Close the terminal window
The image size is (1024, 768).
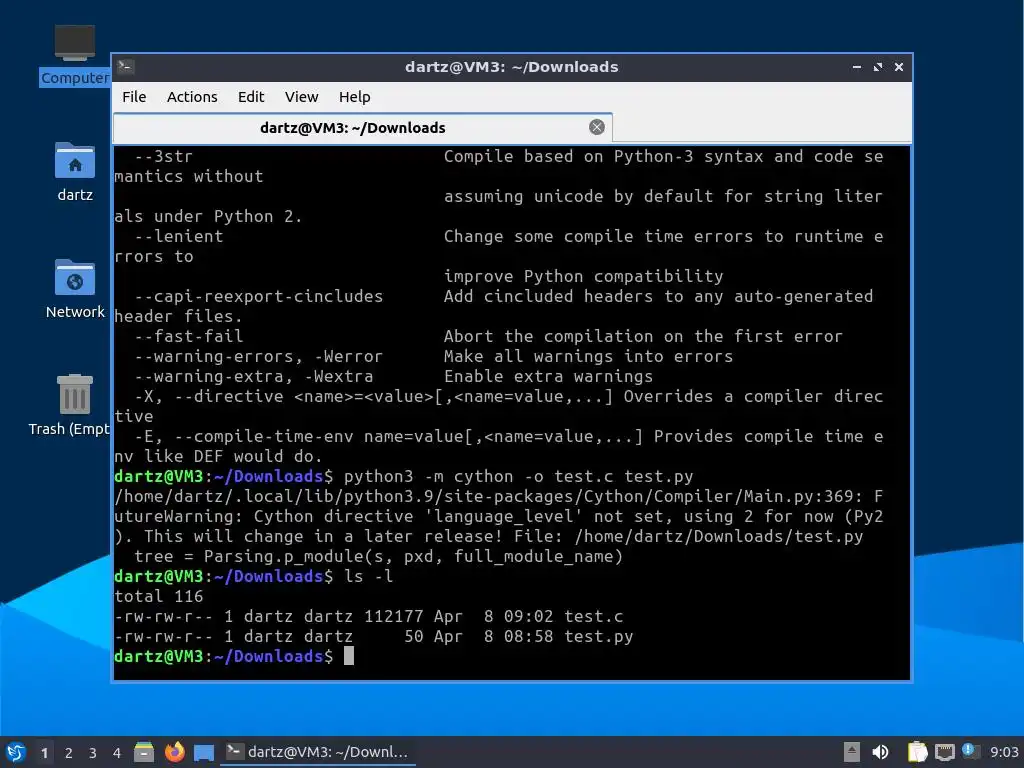click(x=899, y=67)
